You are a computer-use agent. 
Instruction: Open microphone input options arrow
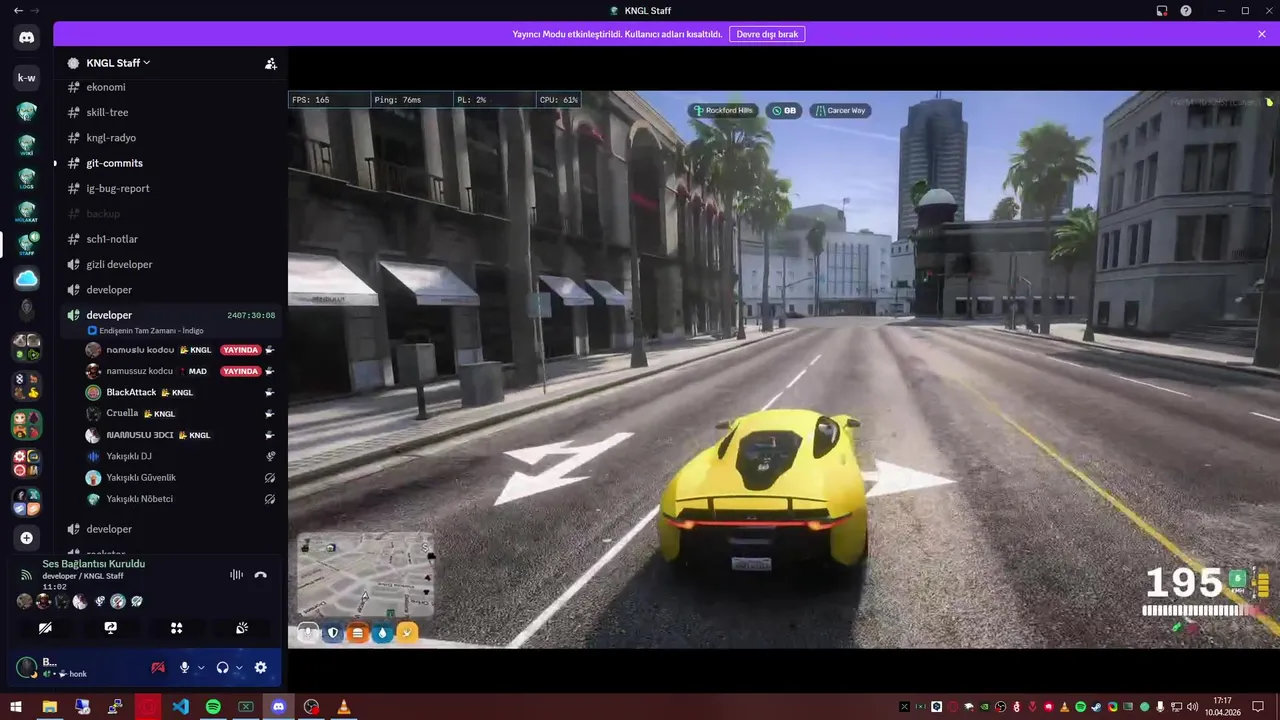(x=201, y=667)
